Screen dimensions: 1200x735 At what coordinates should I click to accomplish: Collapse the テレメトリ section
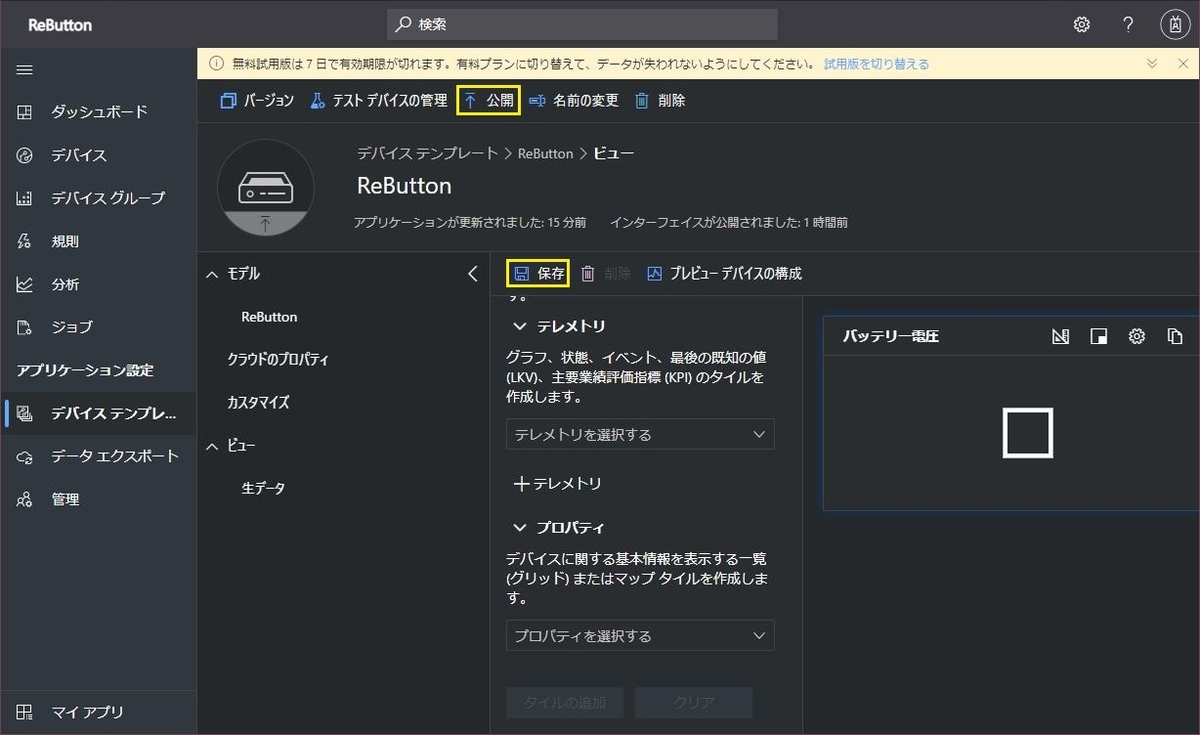click(x=519, y=325)
